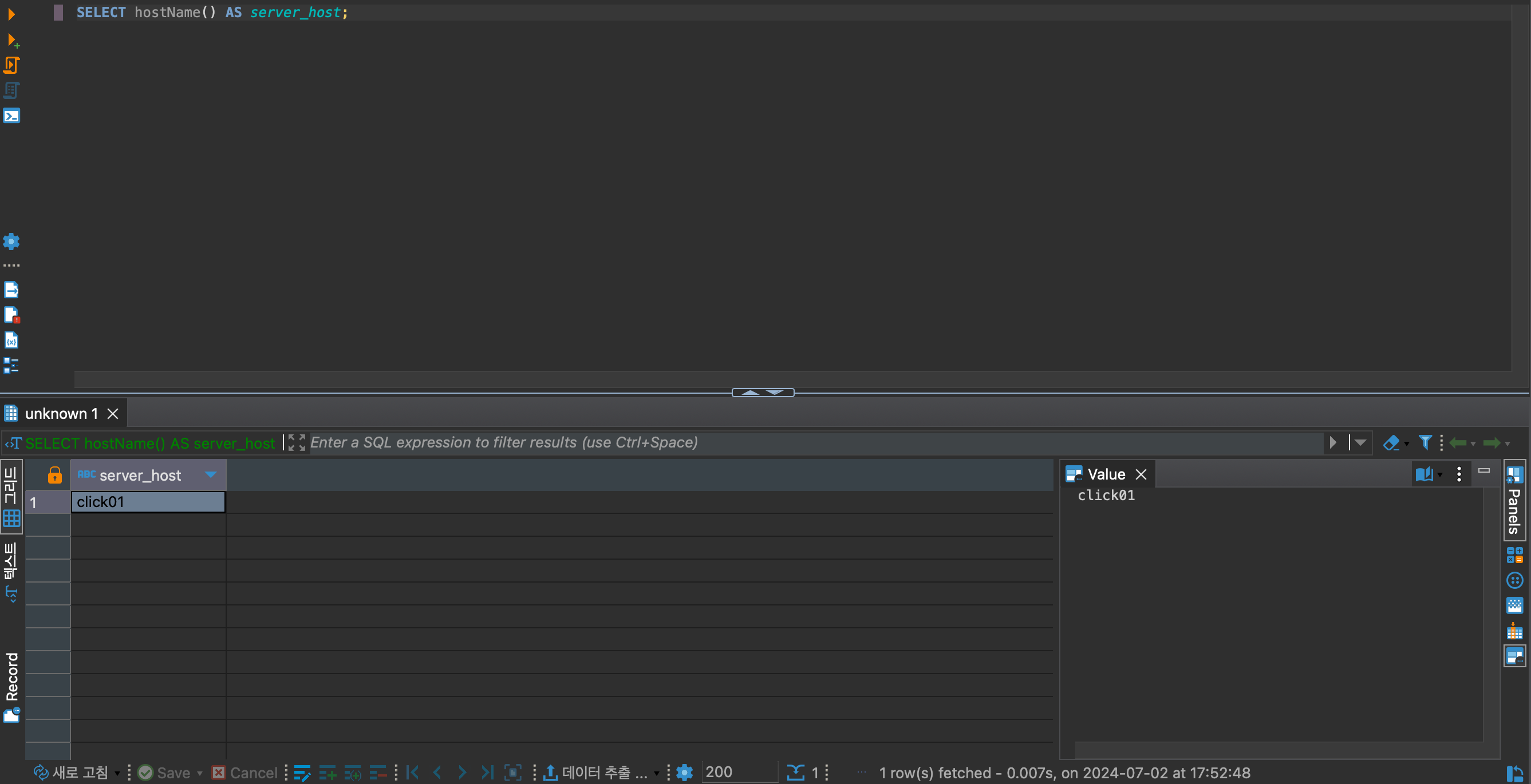Clear filters with the eraser icon
This screenshot has width=1531, height=784.
pos(1391,442)
